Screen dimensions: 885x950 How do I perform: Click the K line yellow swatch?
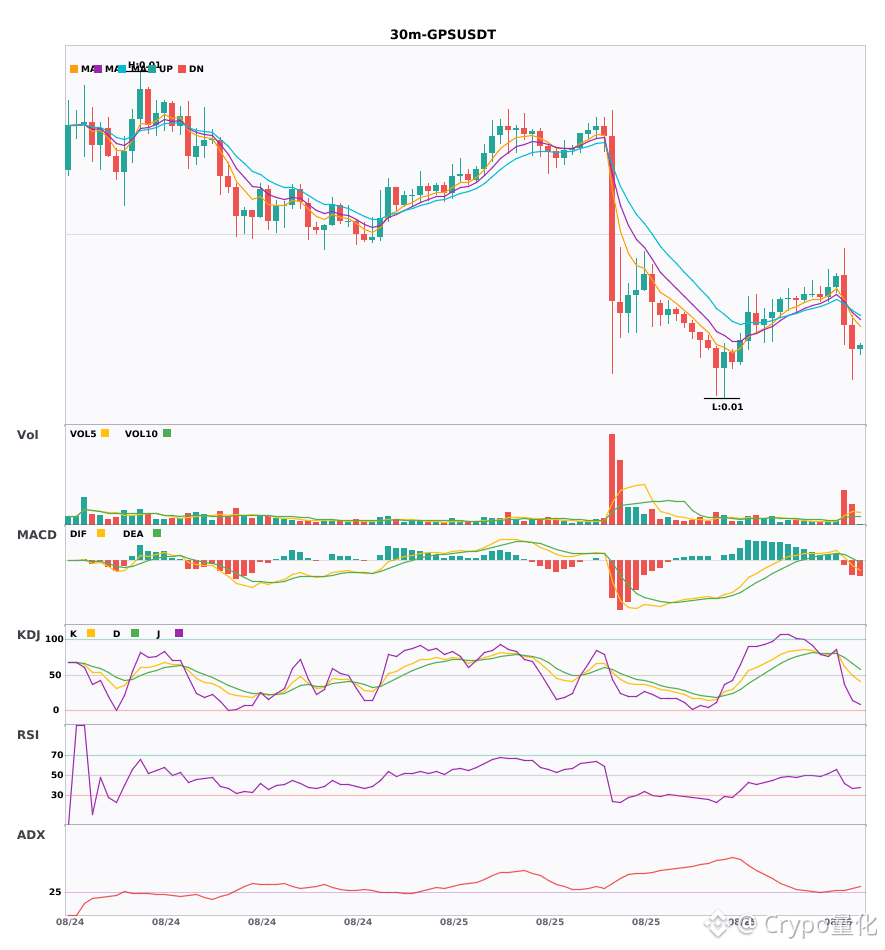pos(91,633)
